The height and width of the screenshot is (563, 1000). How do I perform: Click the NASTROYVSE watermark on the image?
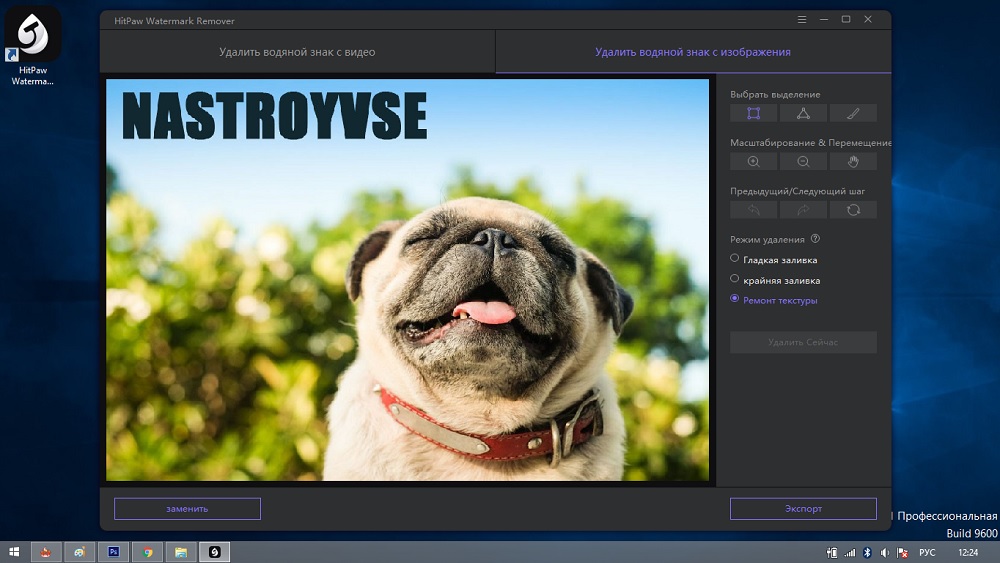click(274, 116)
